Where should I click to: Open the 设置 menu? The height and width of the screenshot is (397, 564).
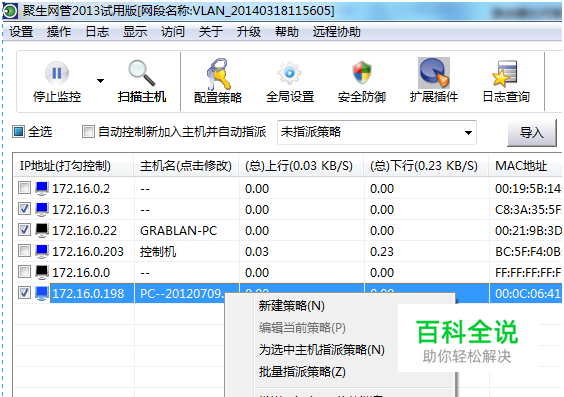pos(21,32)
